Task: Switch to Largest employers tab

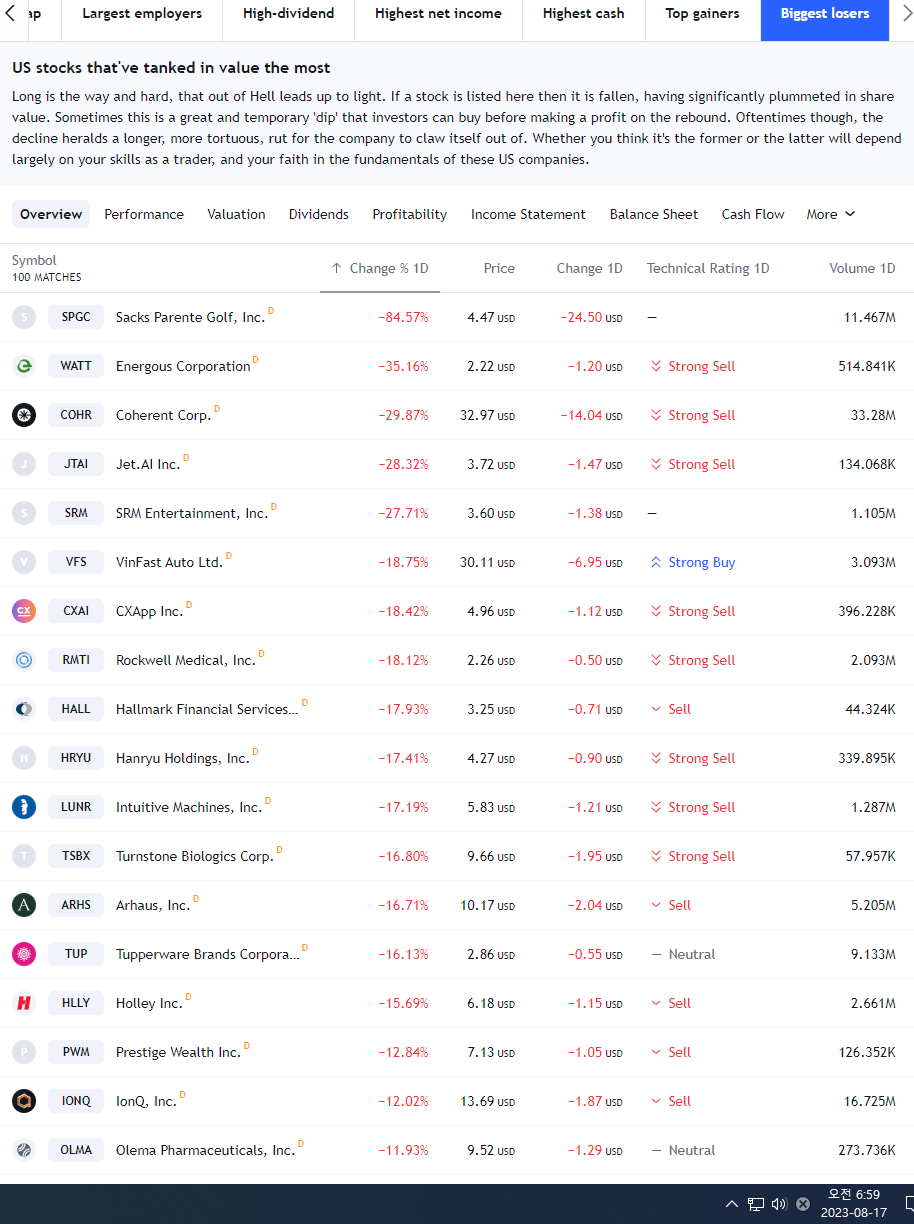Action: pyautogui.click(x=142, y=14)
